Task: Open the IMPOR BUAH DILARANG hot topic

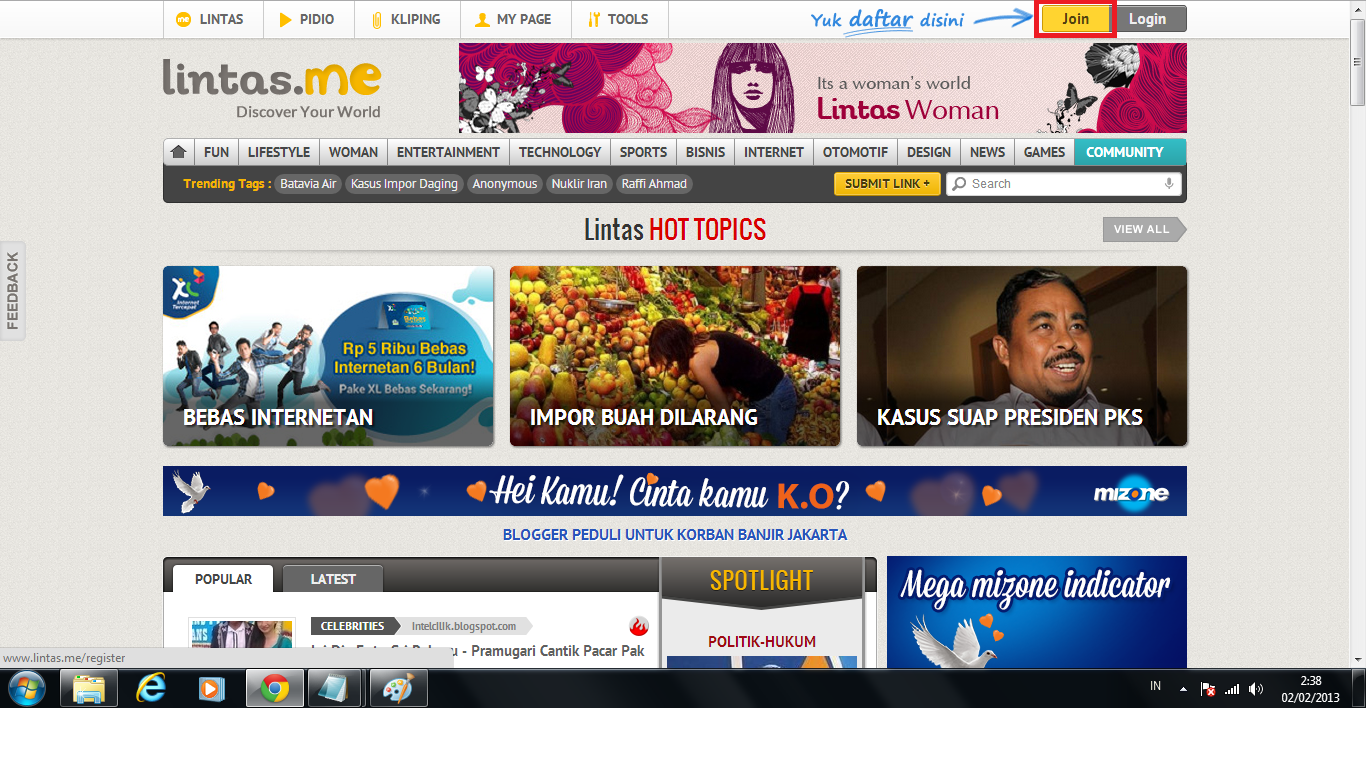Action: pos(675,356)
